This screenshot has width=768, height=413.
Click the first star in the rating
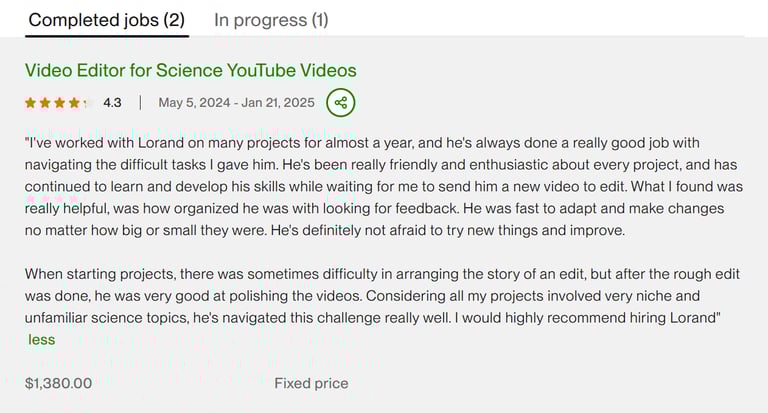click(x=30, y=102)
